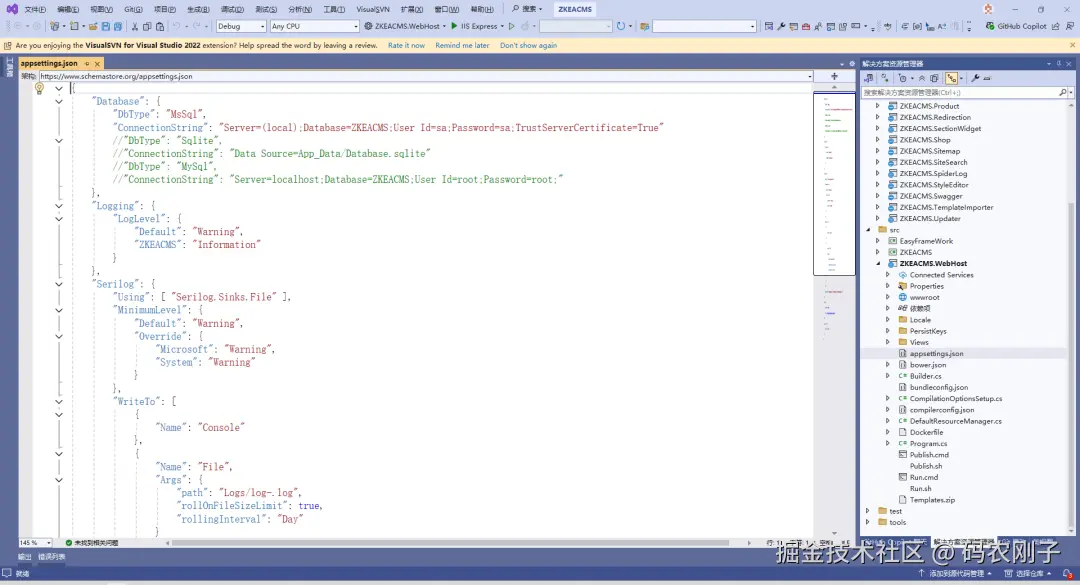This screenshot has width=1080, height=585.
Task: Toggle Solution Explorer track active item button
Action: coord(952,79)
